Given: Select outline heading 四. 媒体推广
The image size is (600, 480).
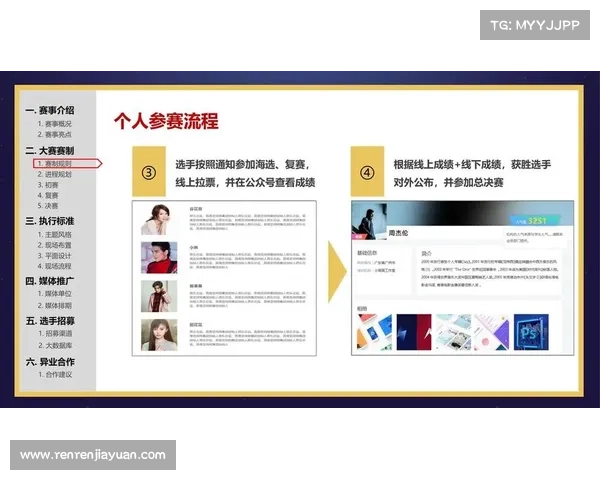Looking at the screenshot, I should pyautogui.click(x=50, y=281).
